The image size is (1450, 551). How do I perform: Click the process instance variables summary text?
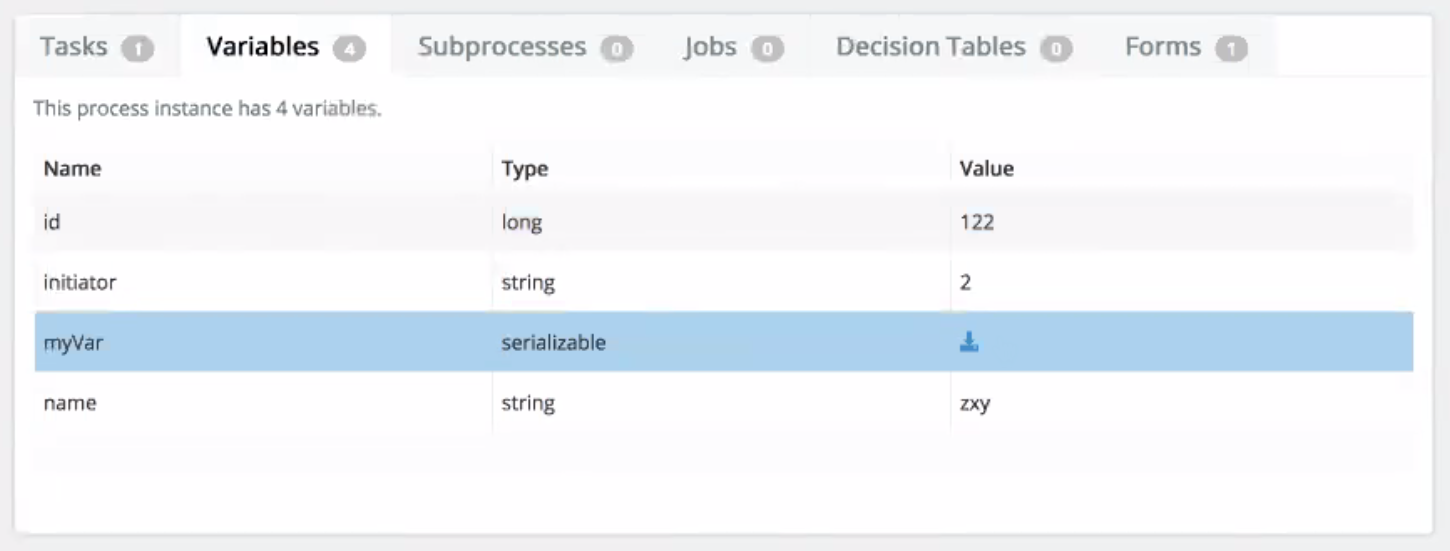pos(207,109)
